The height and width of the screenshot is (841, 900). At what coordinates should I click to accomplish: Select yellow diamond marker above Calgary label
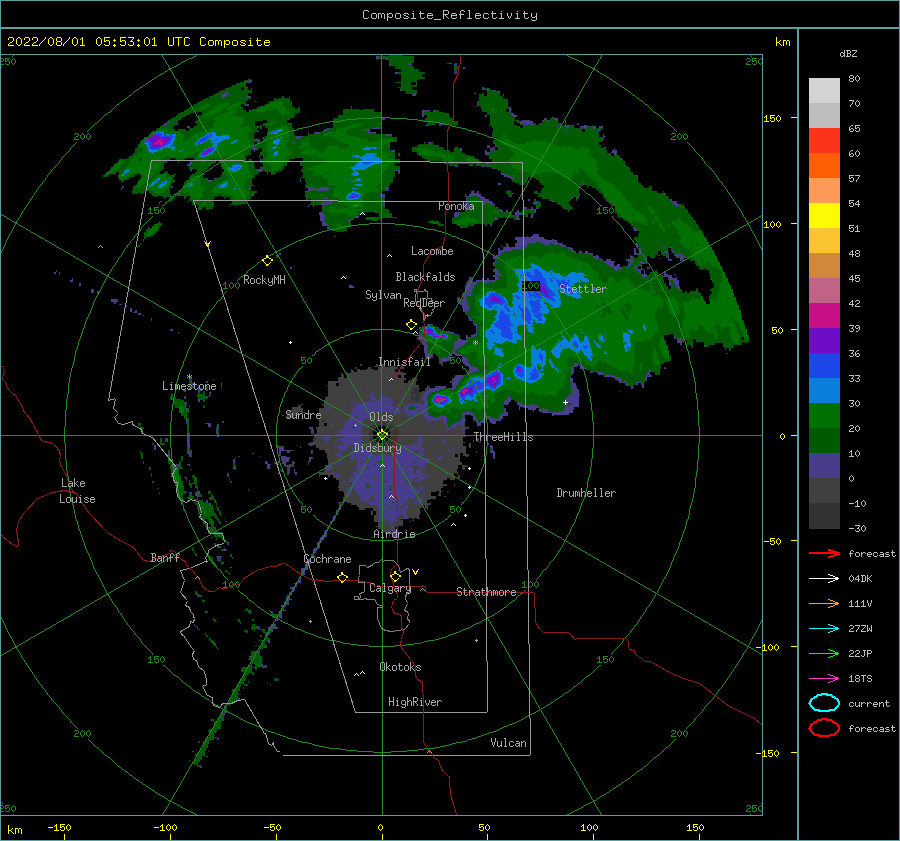pos(395,576)
